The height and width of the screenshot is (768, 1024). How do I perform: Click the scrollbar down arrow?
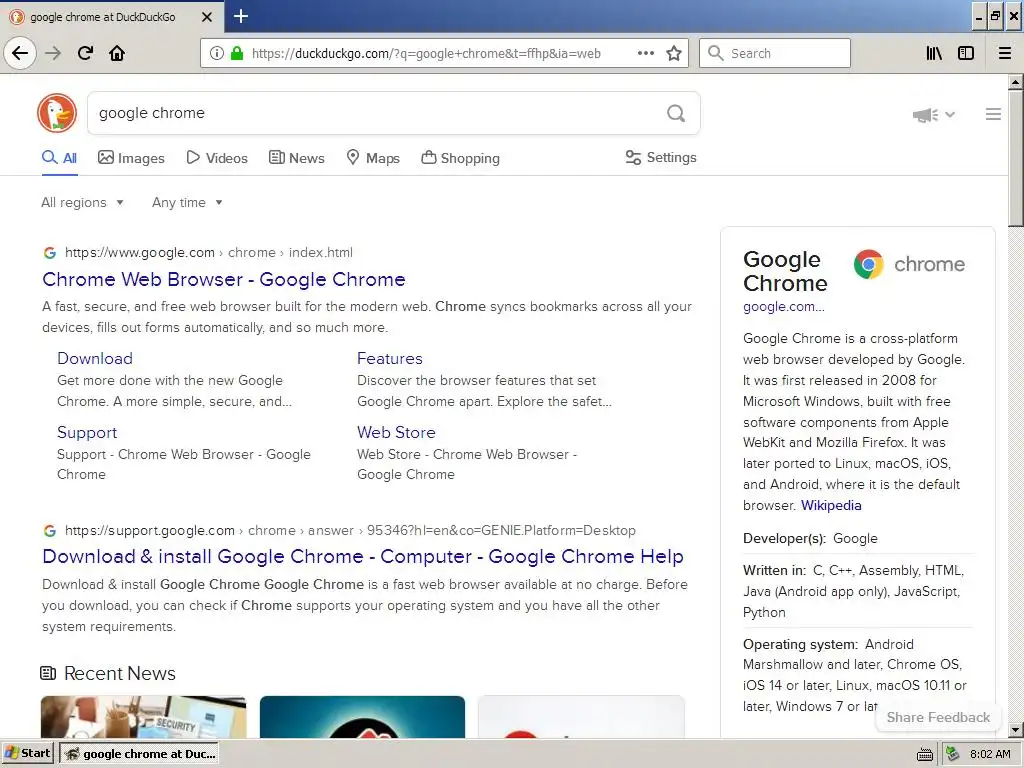coord(1015,729)
